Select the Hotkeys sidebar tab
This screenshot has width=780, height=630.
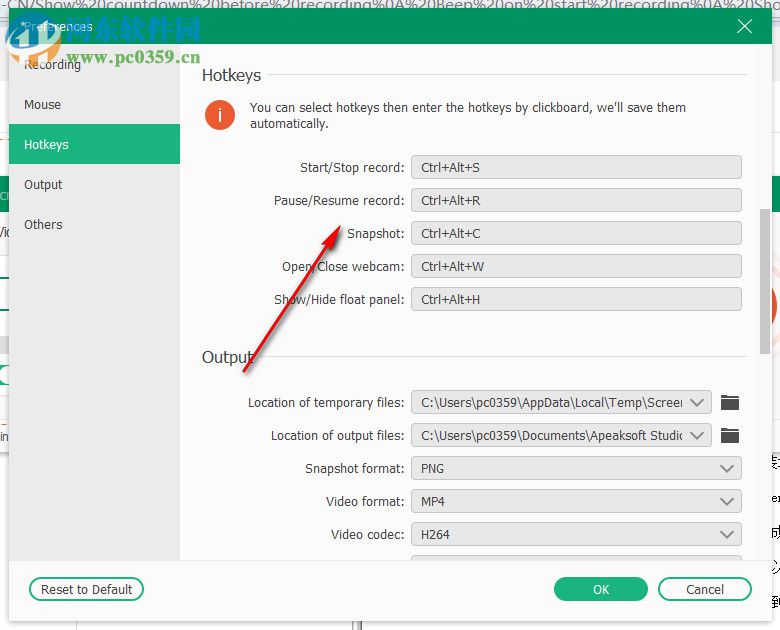click(94, 144)
